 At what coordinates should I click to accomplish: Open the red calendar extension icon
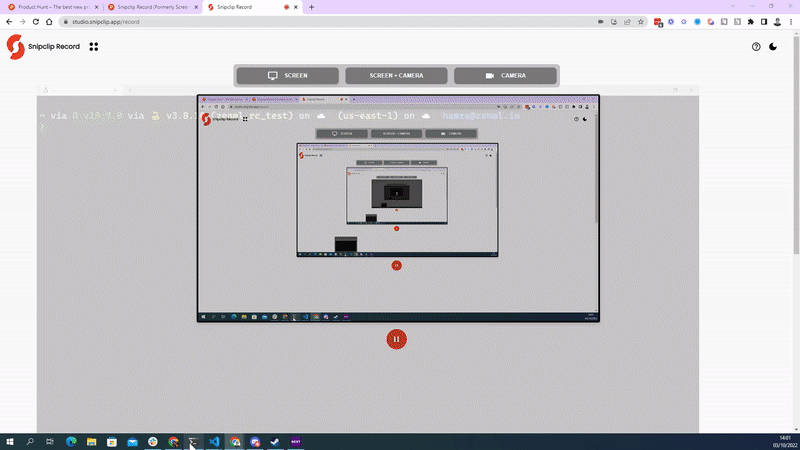pyautogui.click(x=658, y=22)
